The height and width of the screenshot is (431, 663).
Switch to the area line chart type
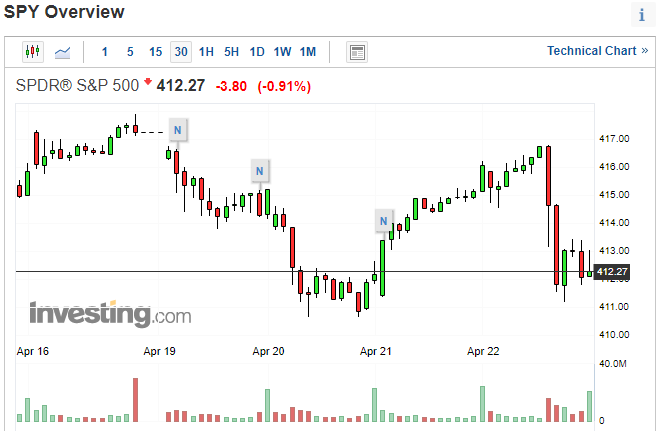pos(62,52)
